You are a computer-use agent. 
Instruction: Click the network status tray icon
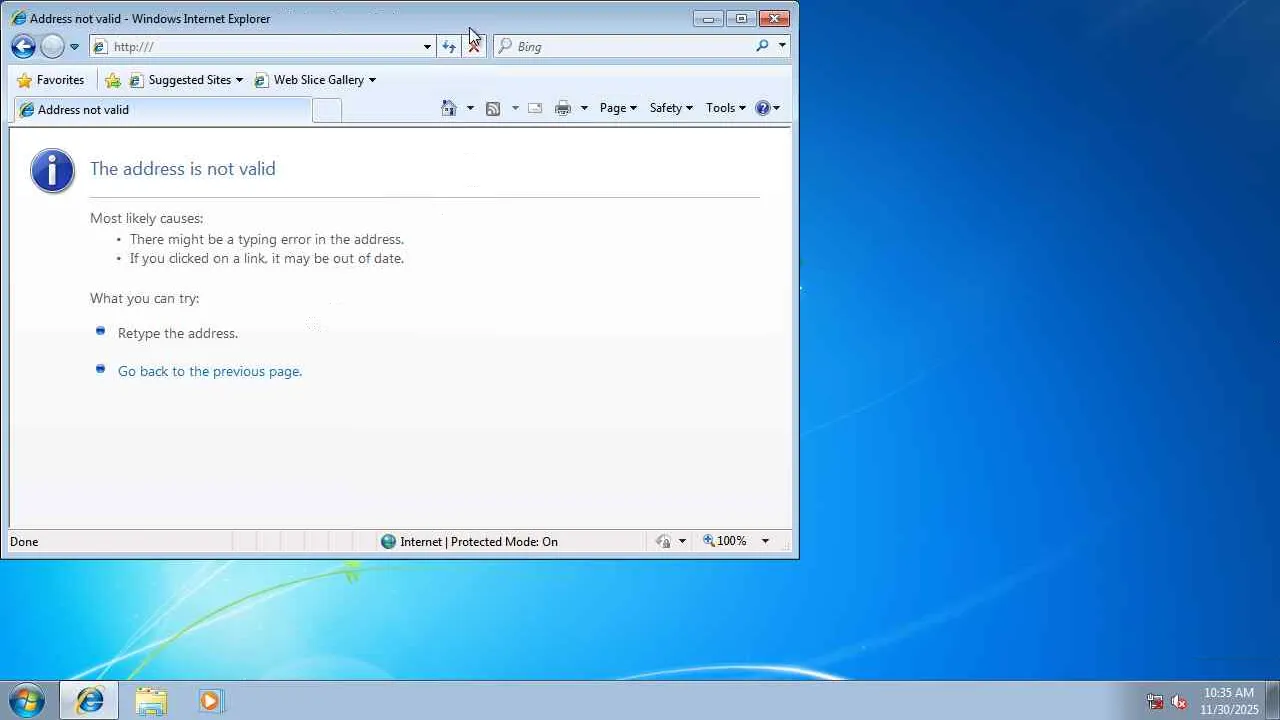click(1155, 701)
